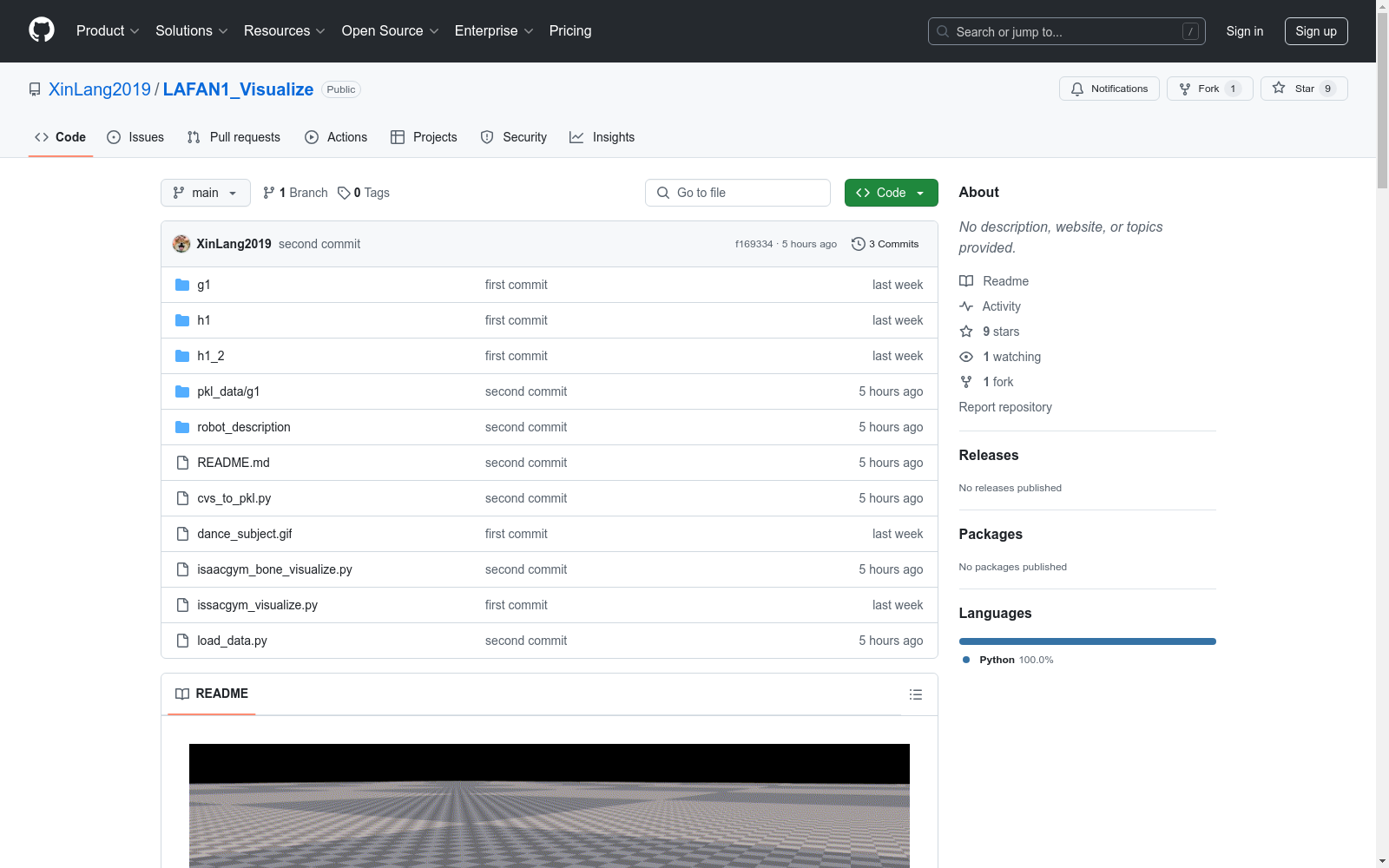The height and width of the screenshot is (868, 1389).
Task: Click the dance_subject.gif file icon
Action: coord(182,534)
